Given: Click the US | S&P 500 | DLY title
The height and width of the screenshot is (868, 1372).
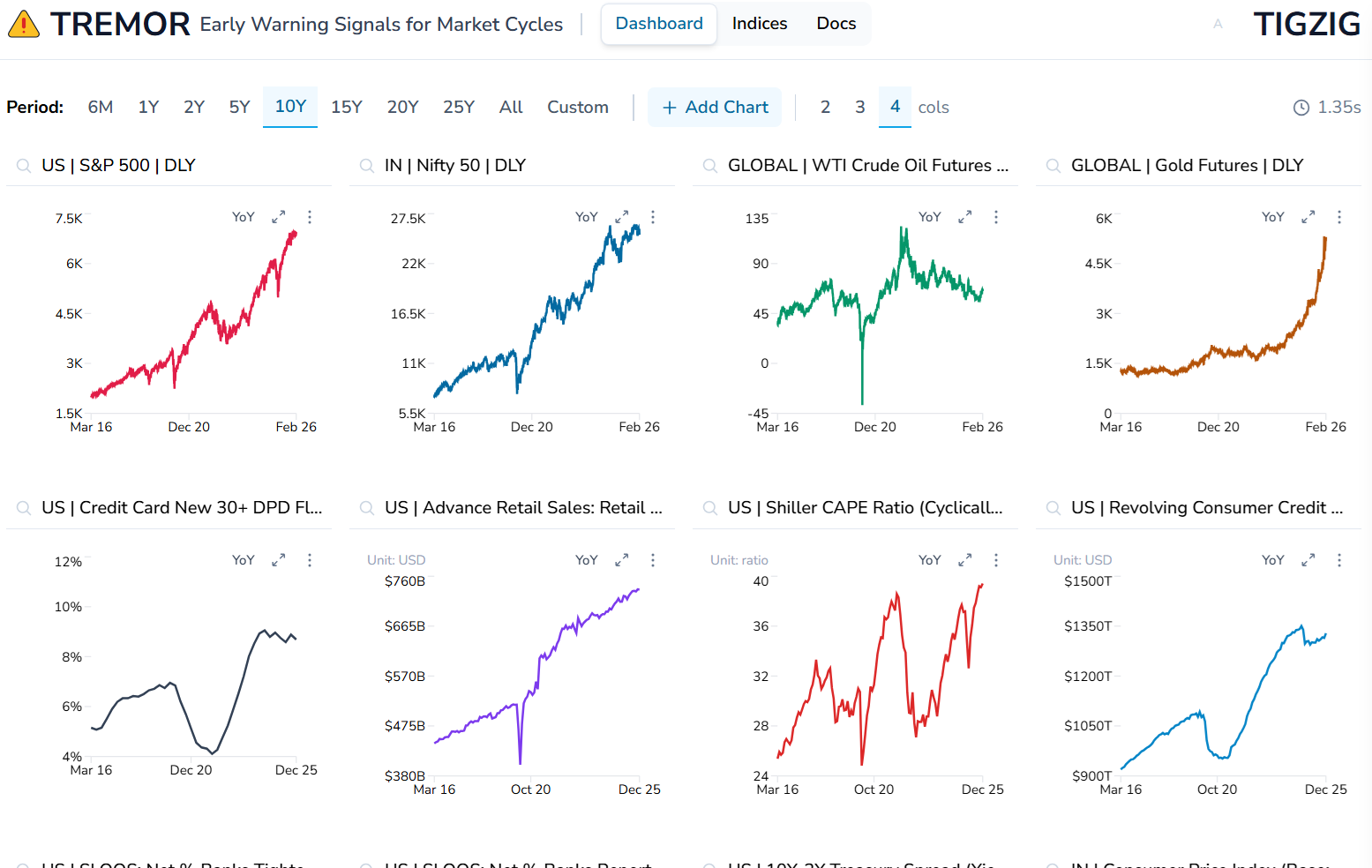Looking at the screenshot, I should tap(118, 166).
